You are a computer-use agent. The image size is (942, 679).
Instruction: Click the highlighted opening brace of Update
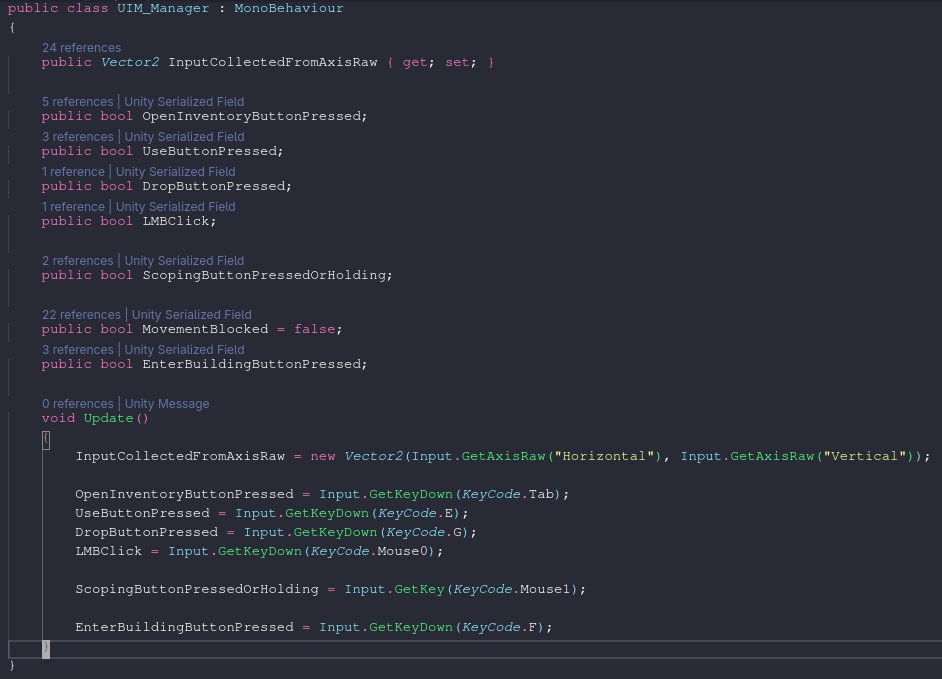click(x=46, y=439)
